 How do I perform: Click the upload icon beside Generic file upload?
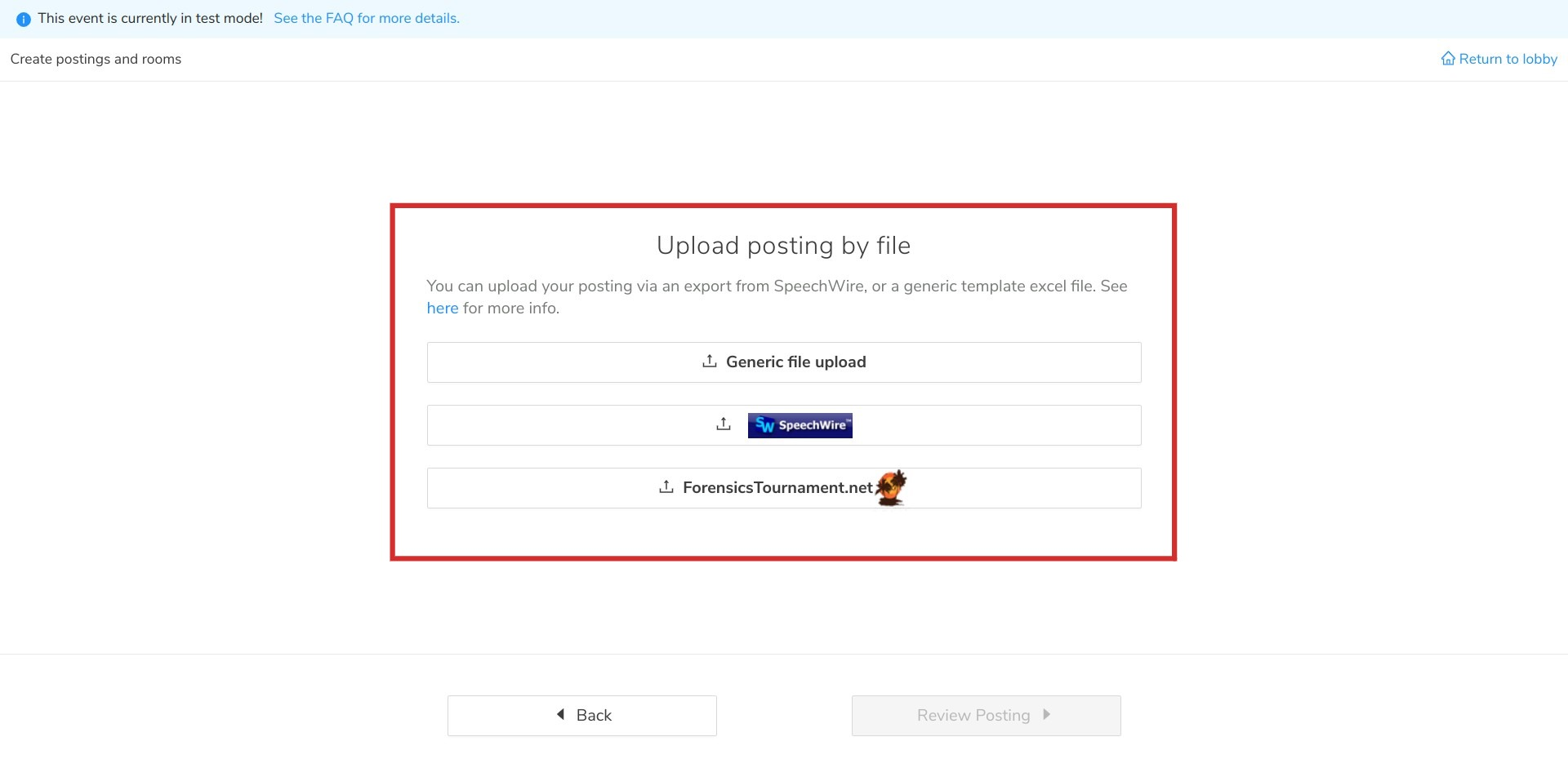click(710, 362)
